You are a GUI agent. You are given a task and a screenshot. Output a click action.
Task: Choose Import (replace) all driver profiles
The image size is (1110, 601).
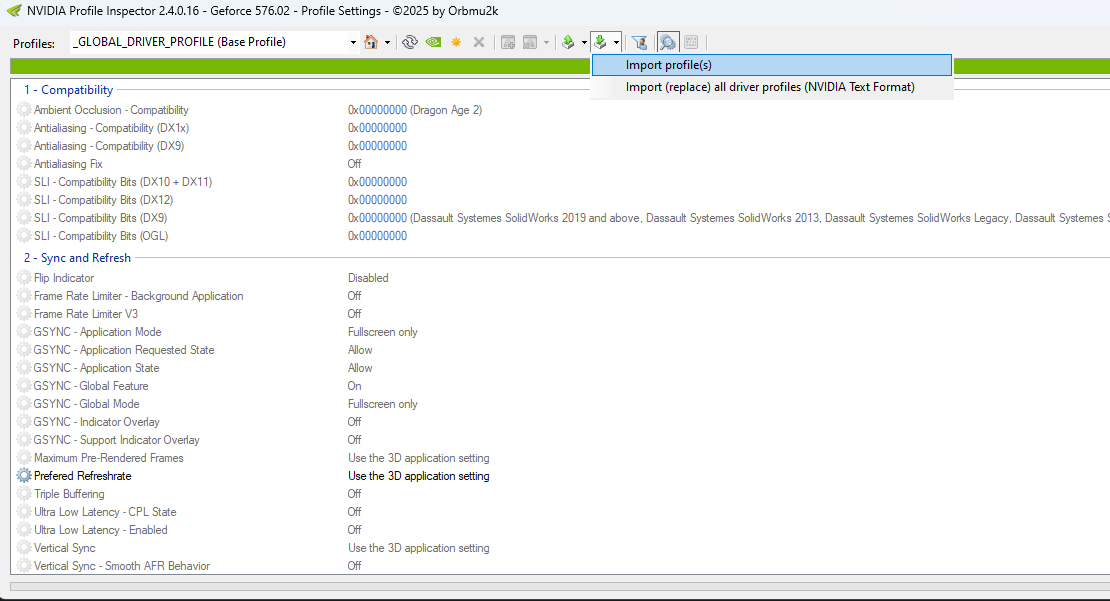point(770,87)
